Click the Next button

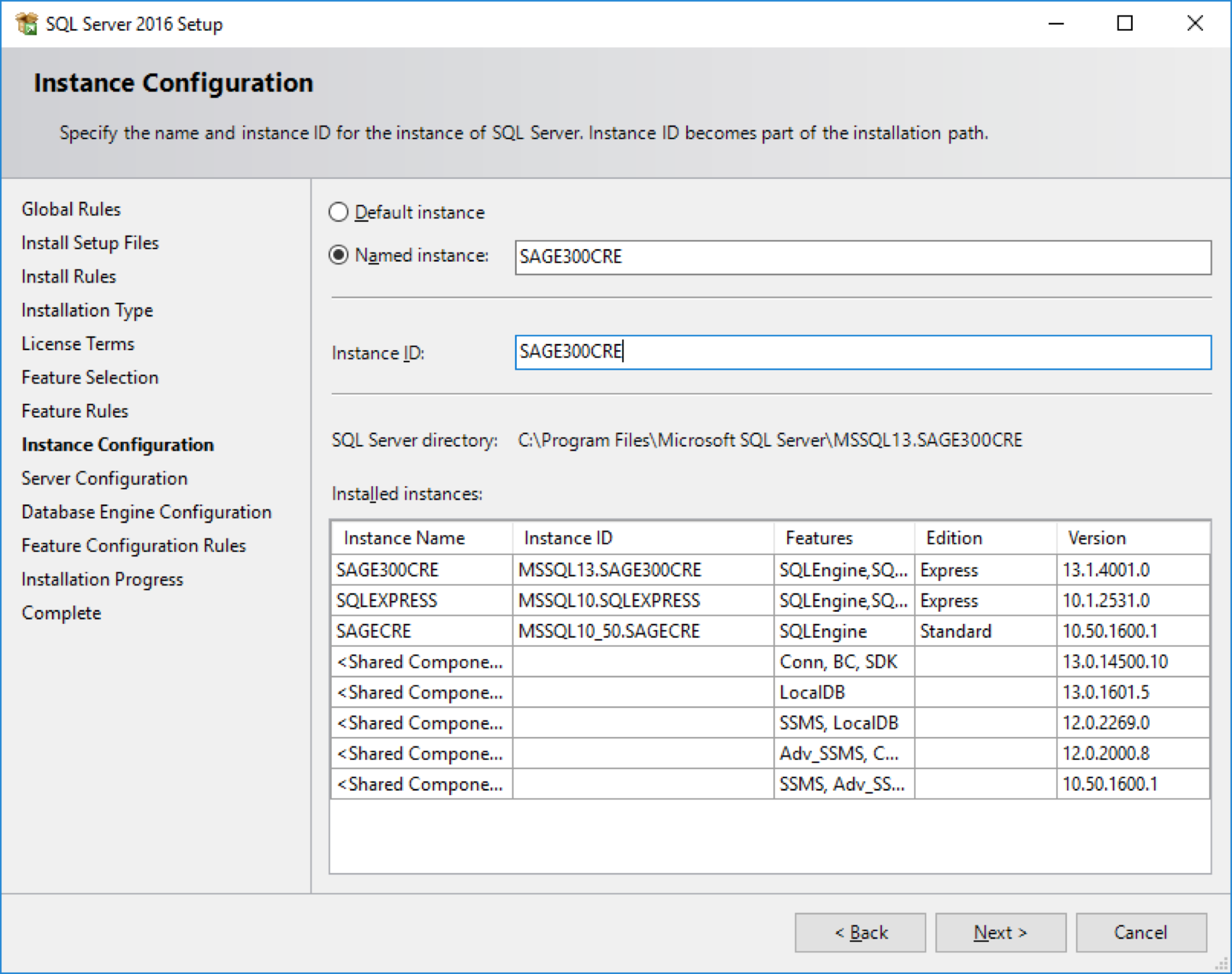[1000, 932]
